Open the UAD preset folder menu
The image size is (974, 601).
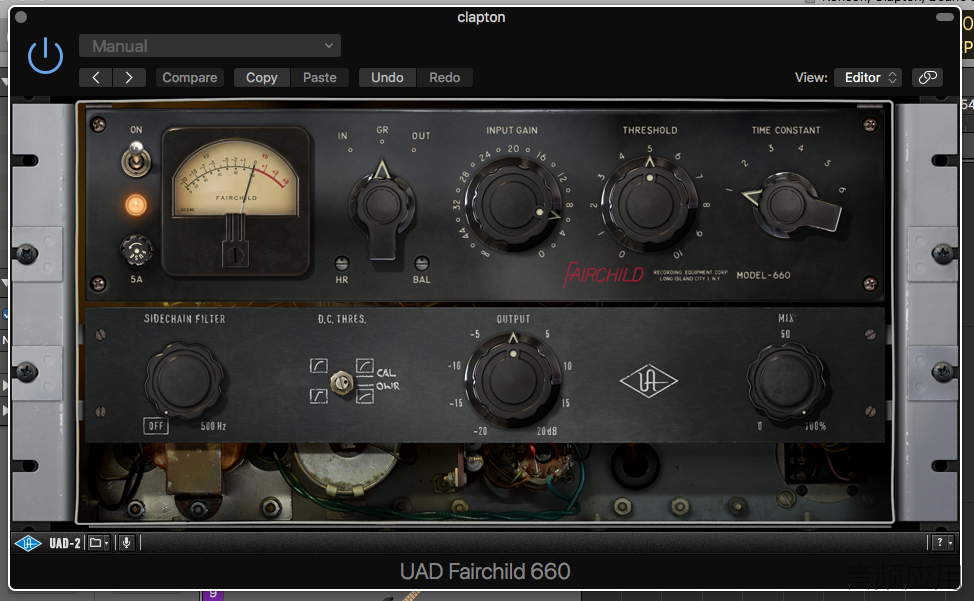pos(99,543)
